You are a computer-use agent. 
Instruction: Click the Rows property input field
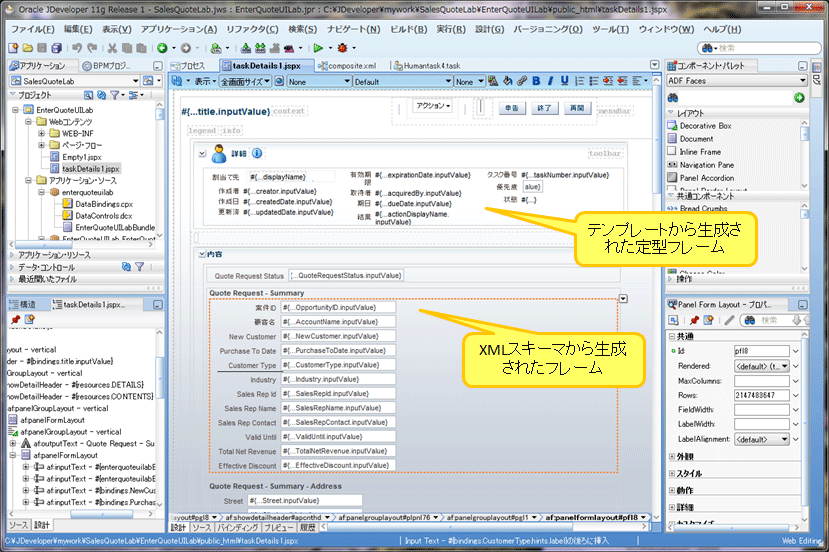(761, 395)
